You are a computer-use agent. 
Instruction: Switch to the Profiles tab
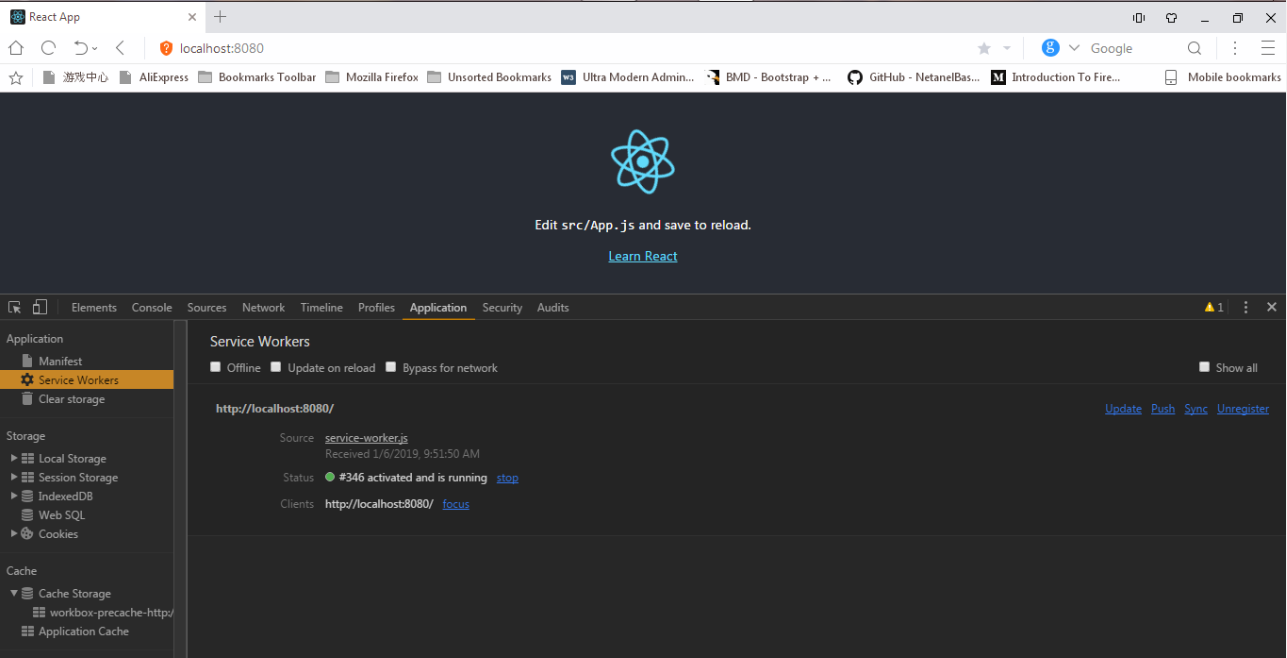376,307
